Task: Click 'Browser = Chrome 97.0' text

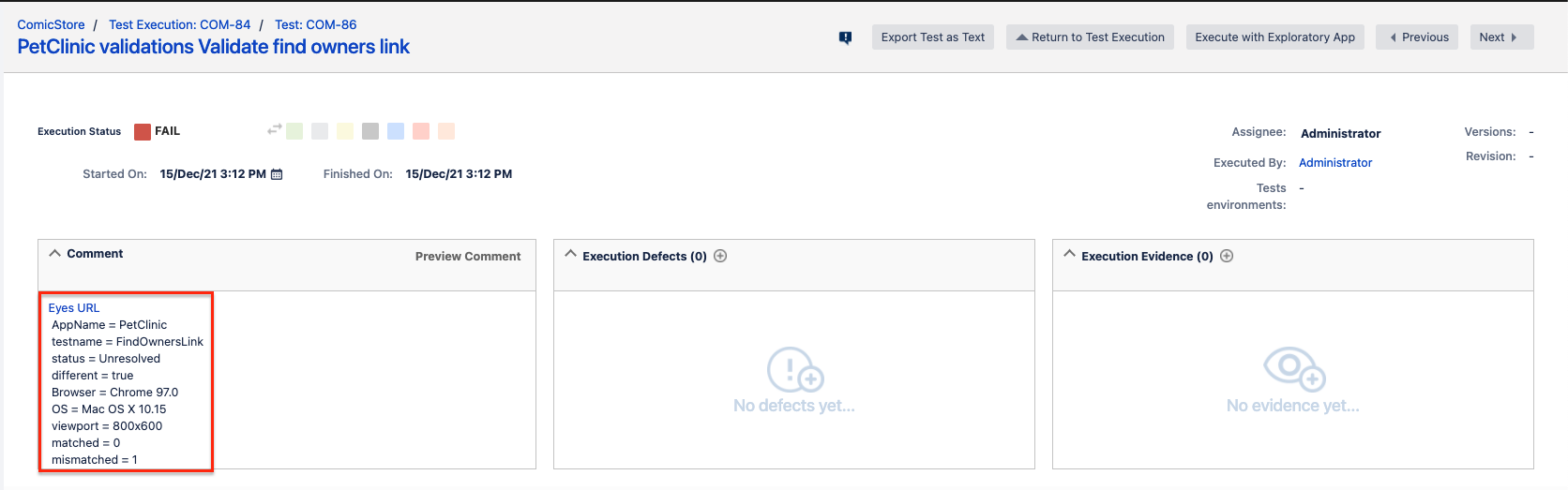Action: tap(114, 393)
